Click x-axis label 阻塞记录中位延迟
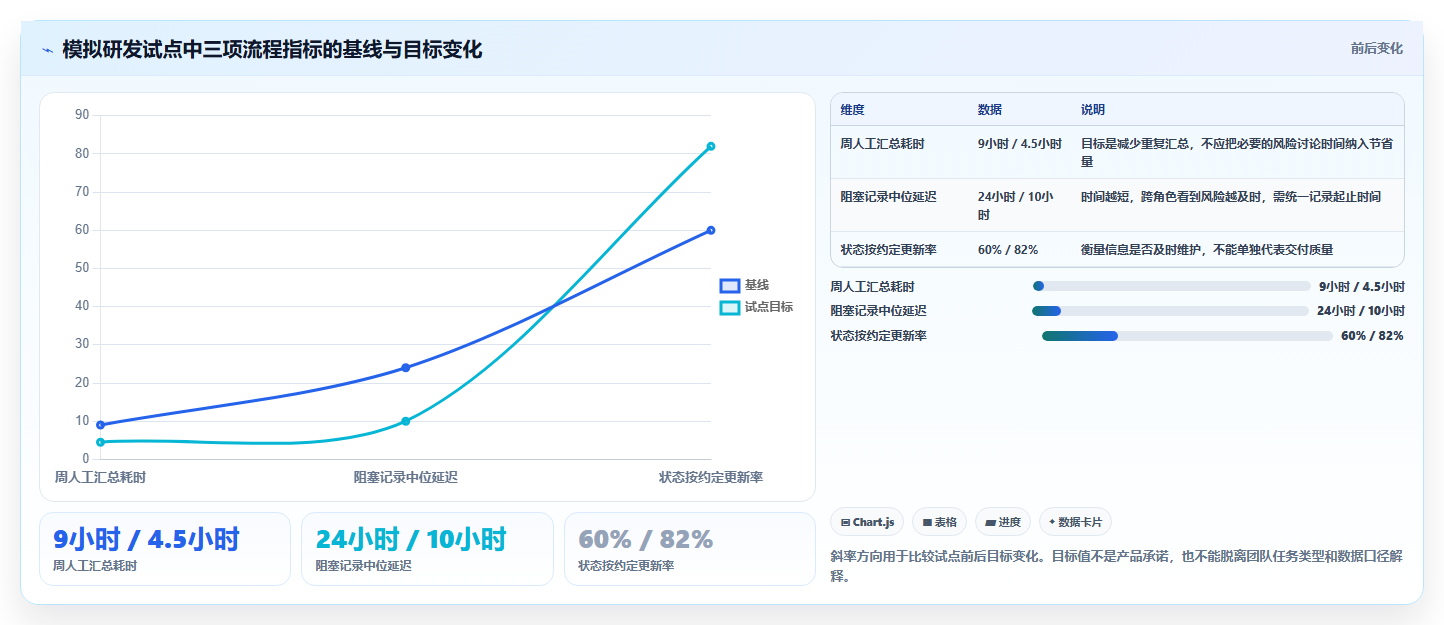1444x625 pixels. pos(405,478)
